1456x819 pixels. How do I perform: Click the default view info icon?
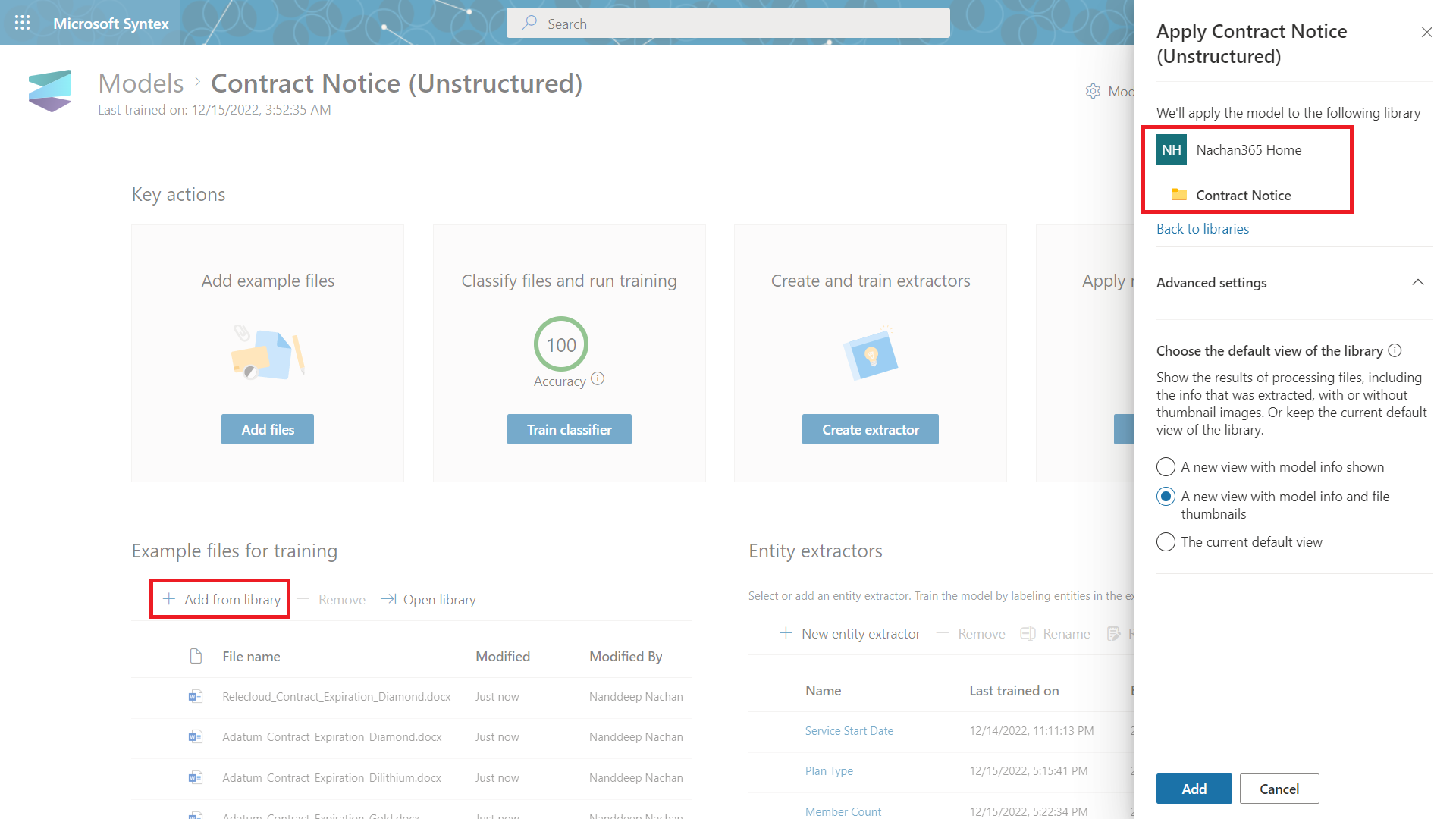click(x=1395, y=350)
